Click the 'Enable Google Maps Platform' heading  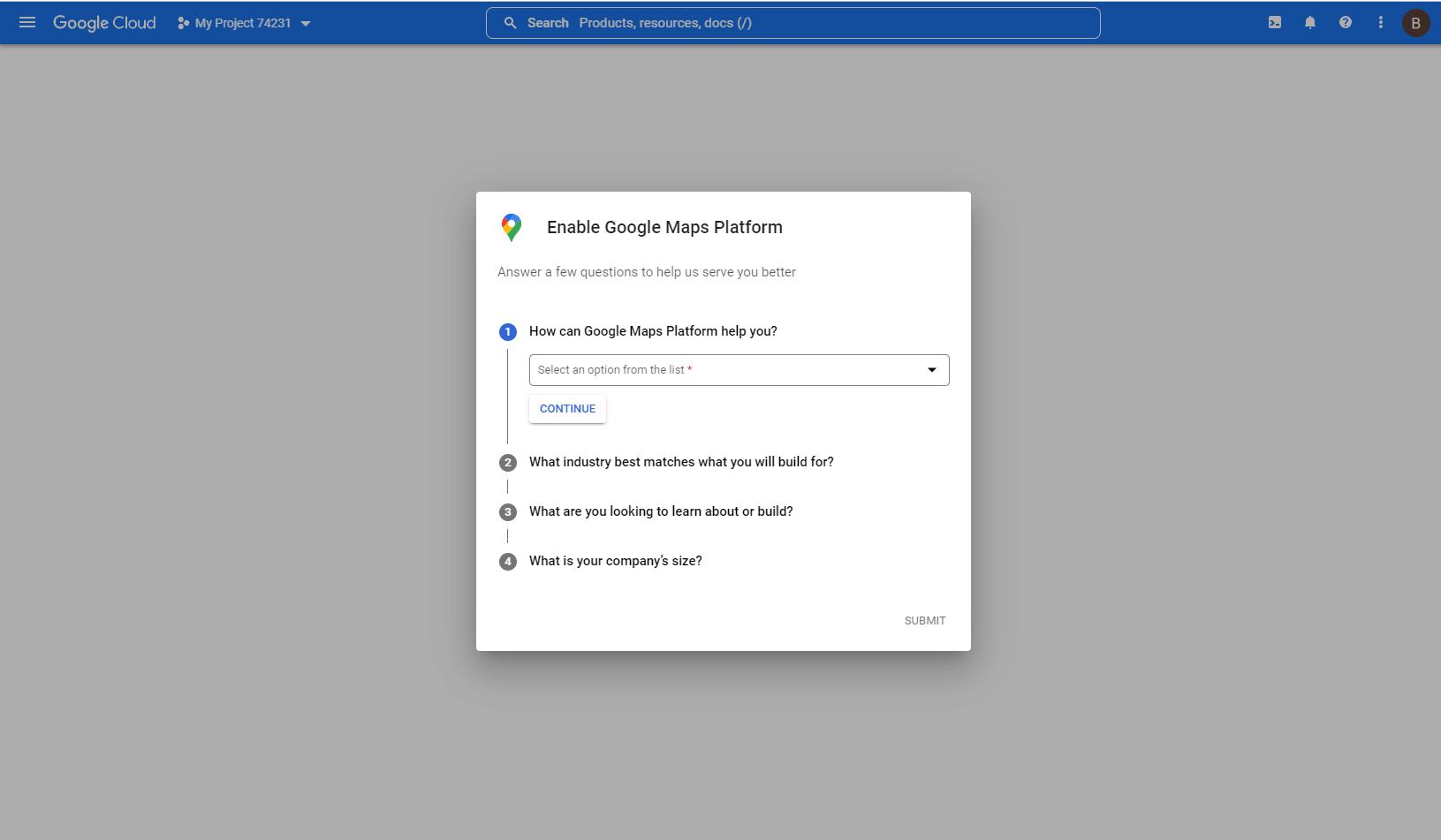pyautogui.click(x=664, y=227)
